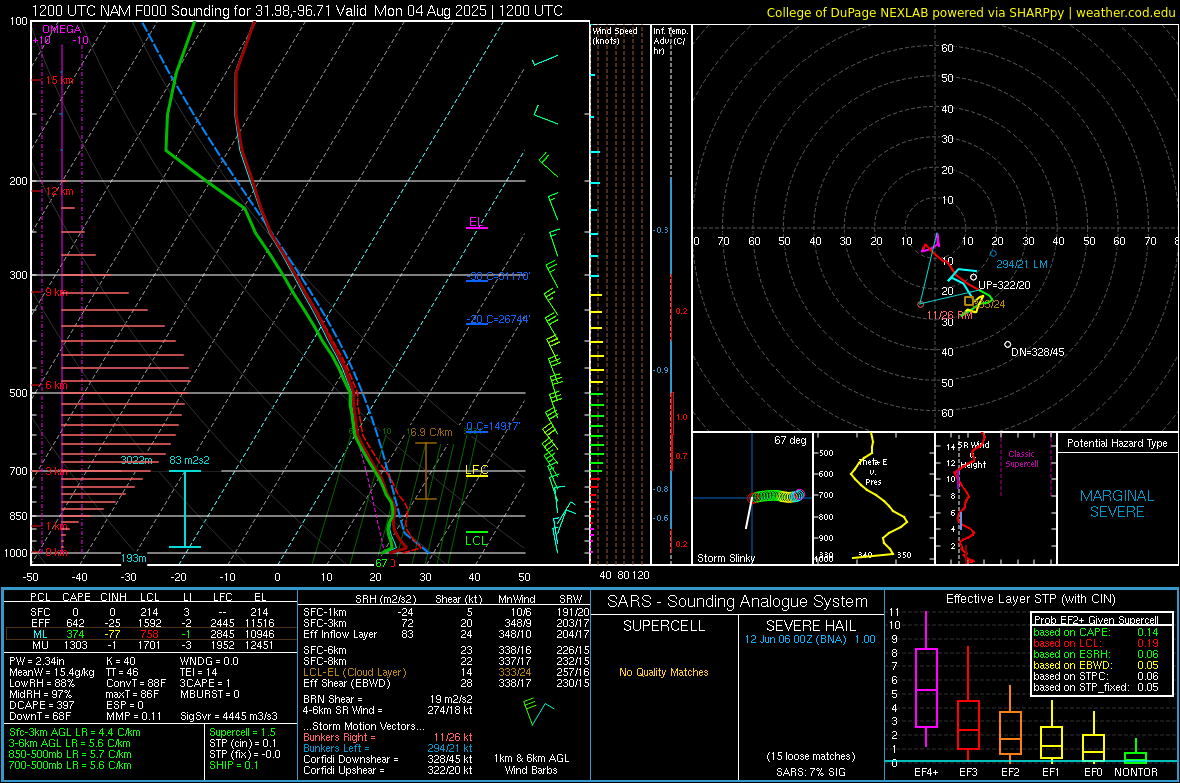Click the magenta EF4+ box plot

(926, 681)
